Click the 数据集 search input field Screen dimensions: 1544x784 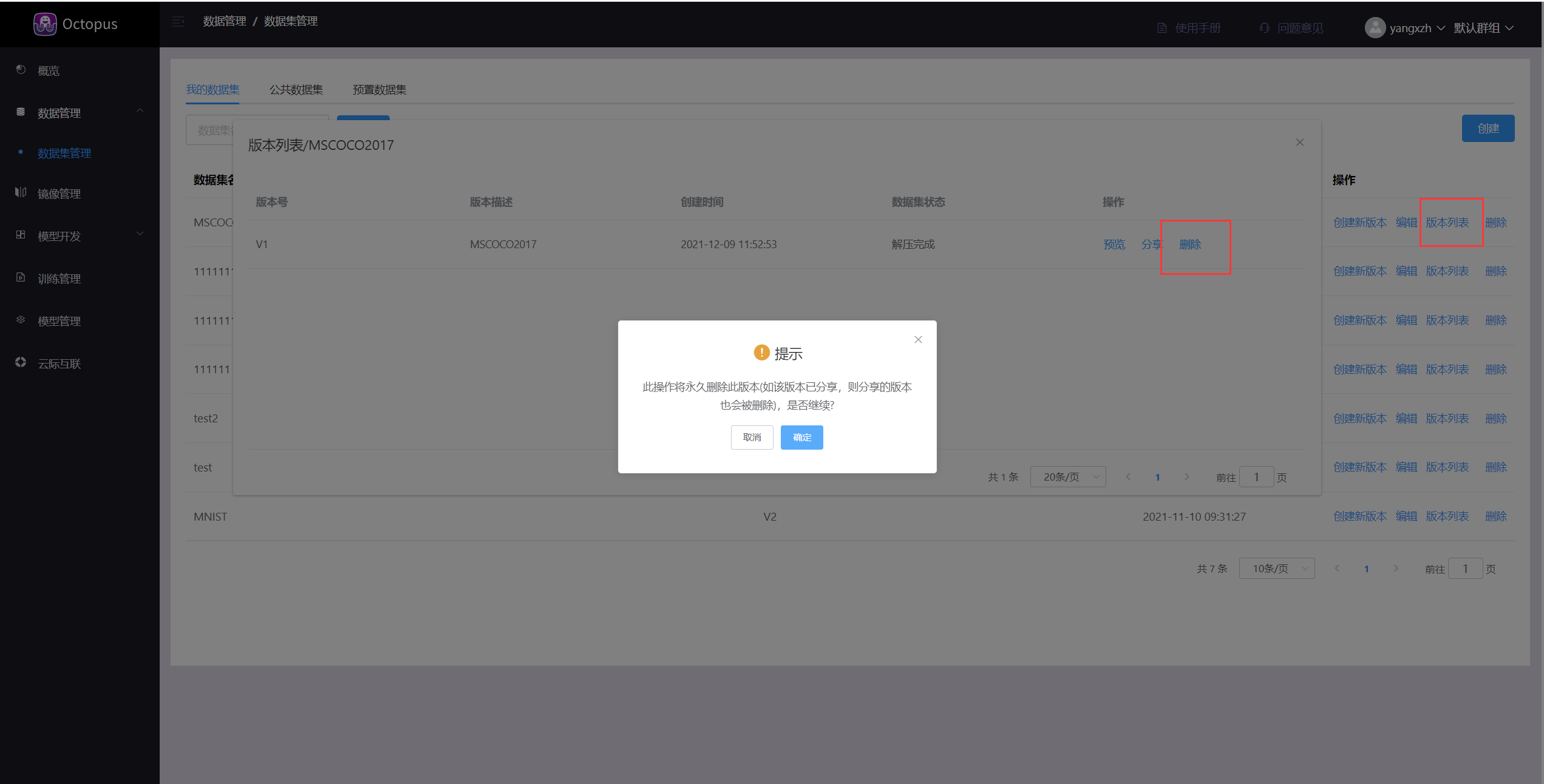tap(257, 130)
